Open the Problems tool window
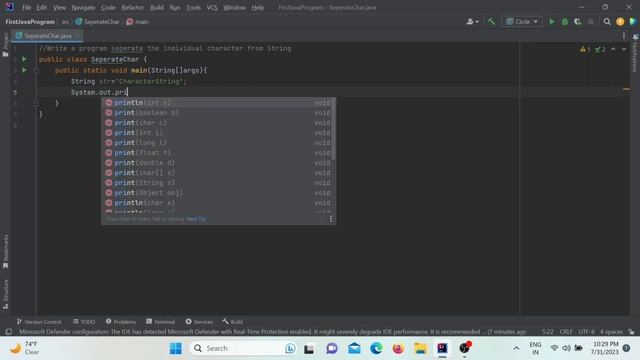The height and width of the screenshot is (360, 640). click(x=121, y=322)
